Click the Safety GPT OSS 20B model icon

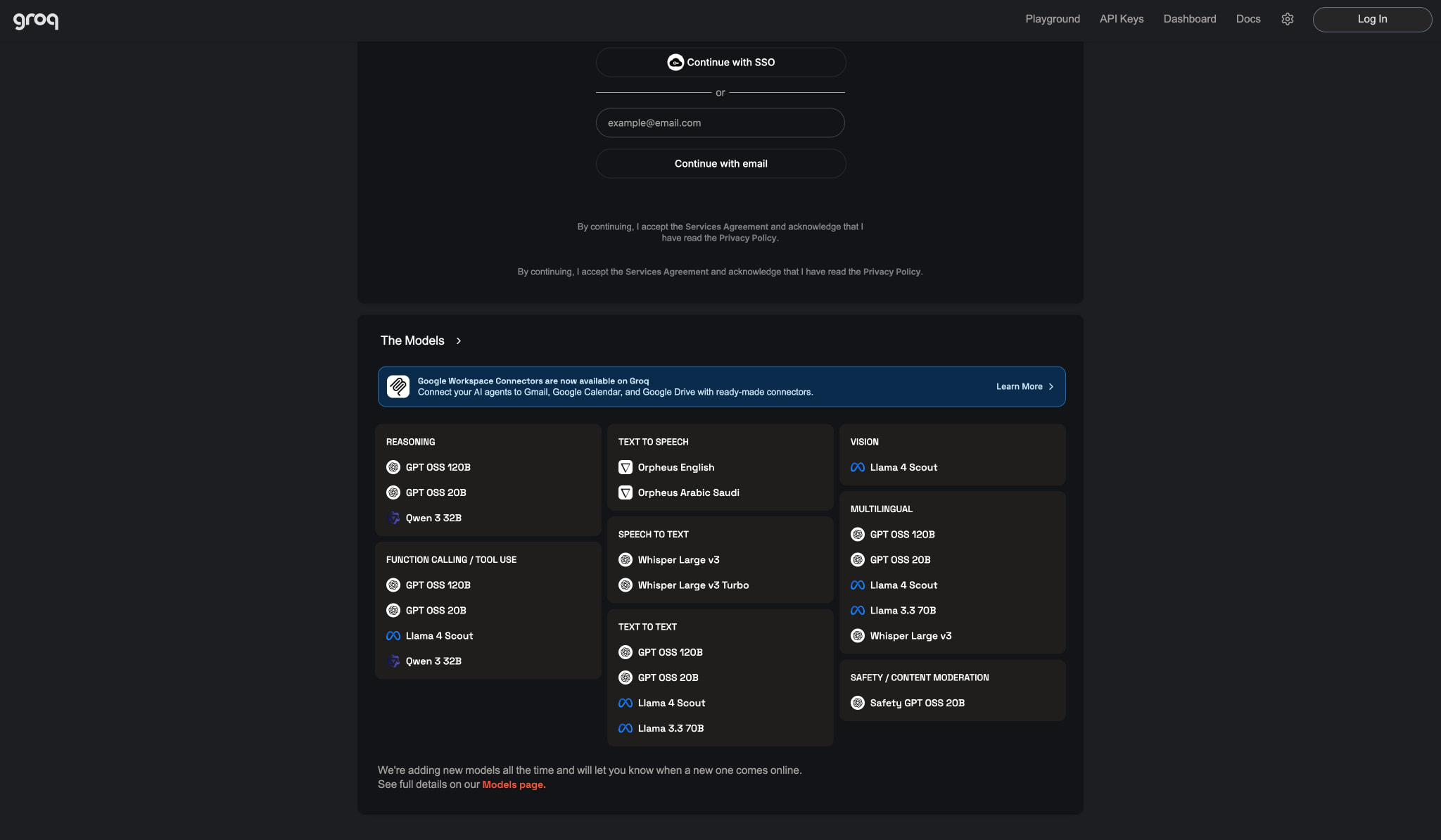pyautogui.click(x=858, y=703)
